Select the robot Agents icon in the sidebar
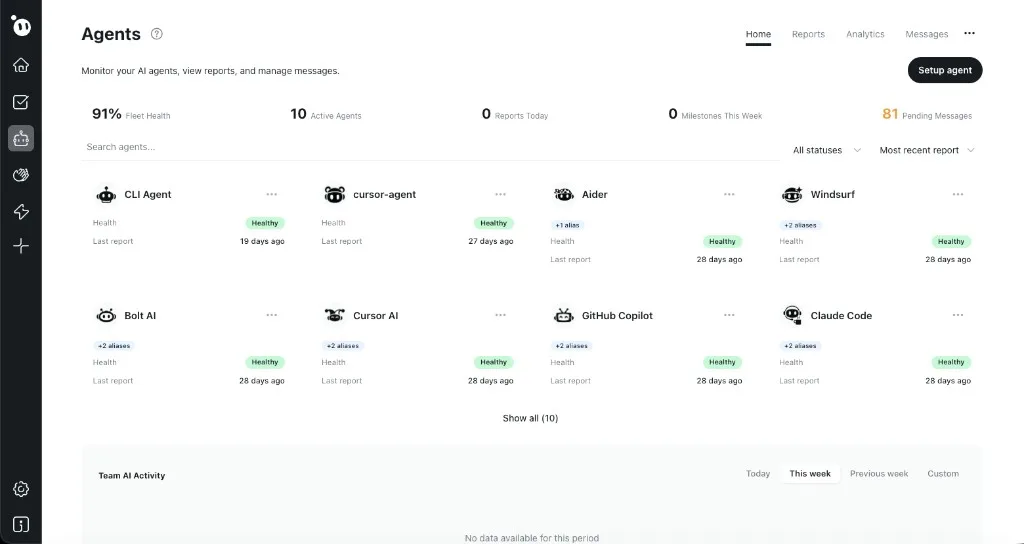This screenshot has width=1024, height=544. click(x=21, y=138)
